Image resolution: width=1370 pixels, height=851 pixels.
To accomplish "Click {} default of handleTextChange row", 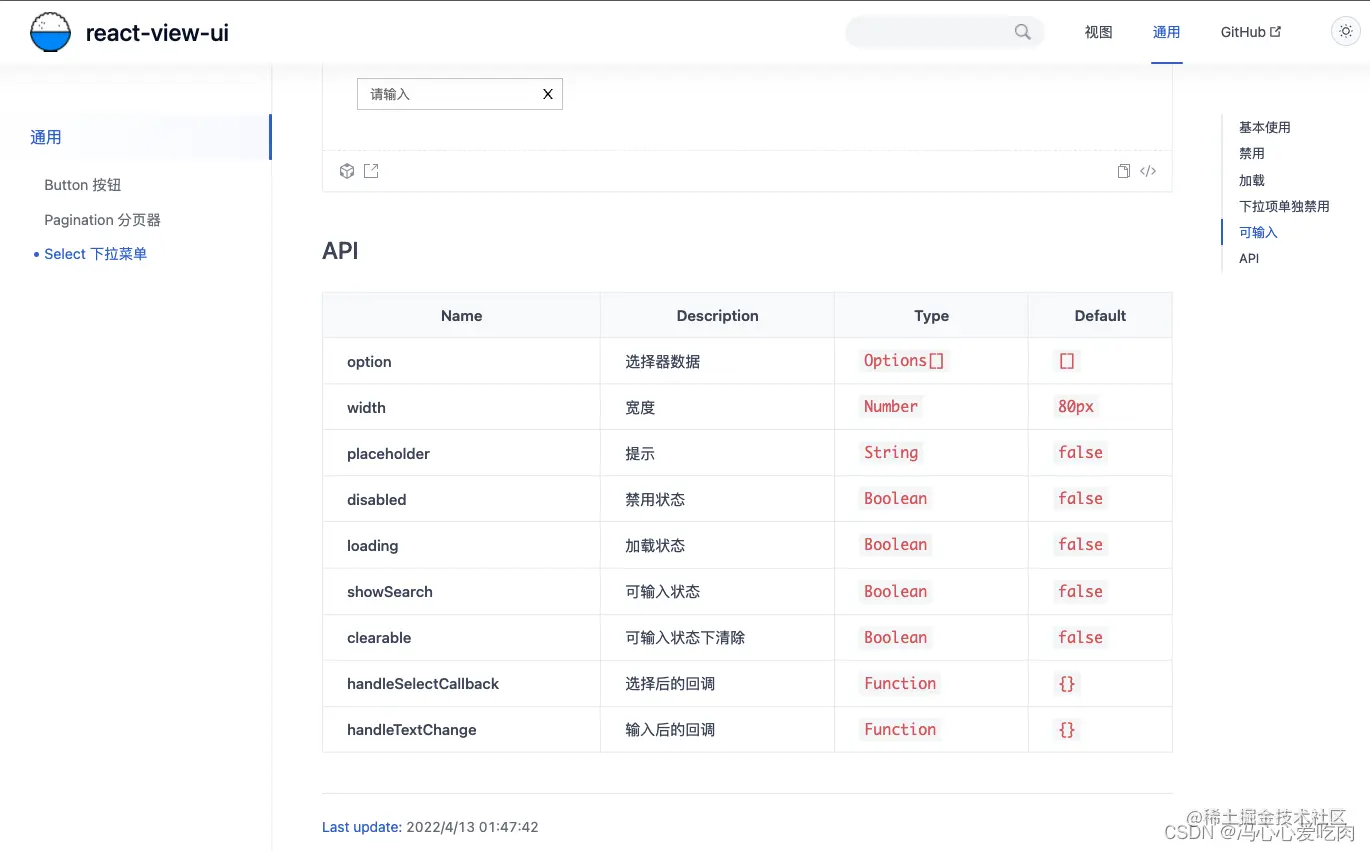I will (x=1067, y=730).
